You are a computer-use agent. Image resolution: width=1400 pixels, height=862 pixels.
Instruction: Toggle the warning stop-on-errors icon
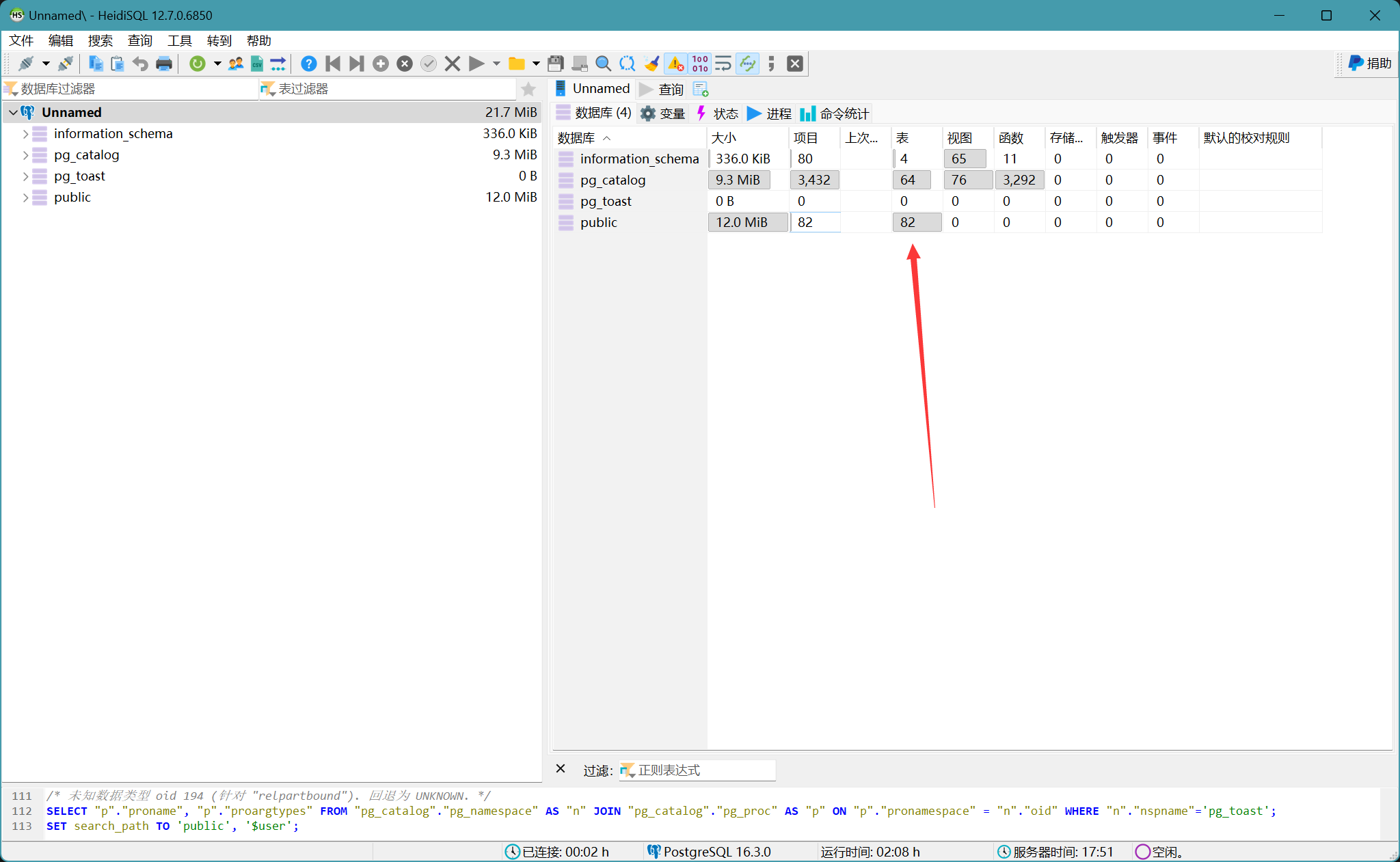[x=675, y=64]
